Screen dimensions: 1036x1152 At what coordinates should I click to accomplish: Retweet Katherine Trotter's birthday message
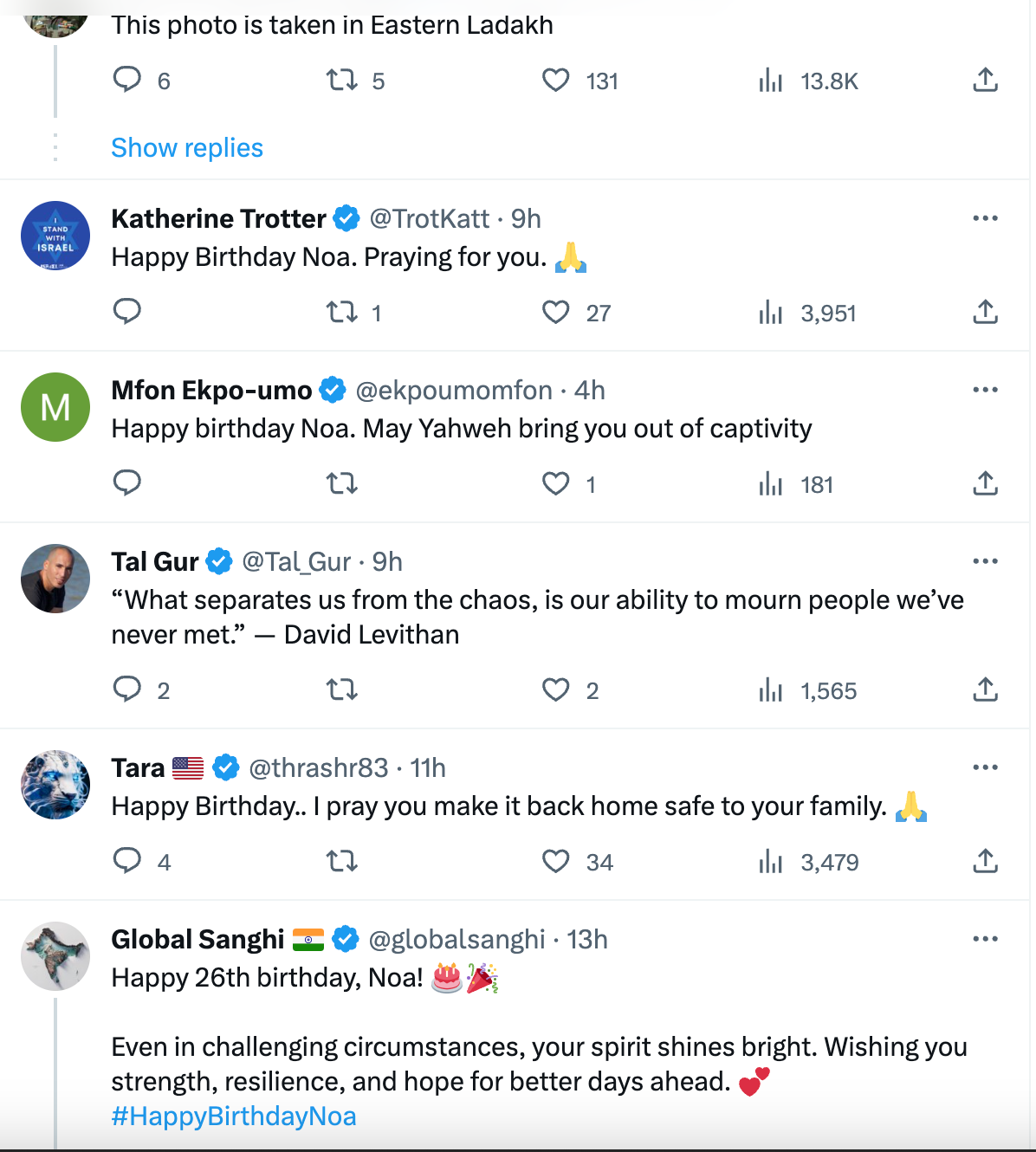pos(342,312)
